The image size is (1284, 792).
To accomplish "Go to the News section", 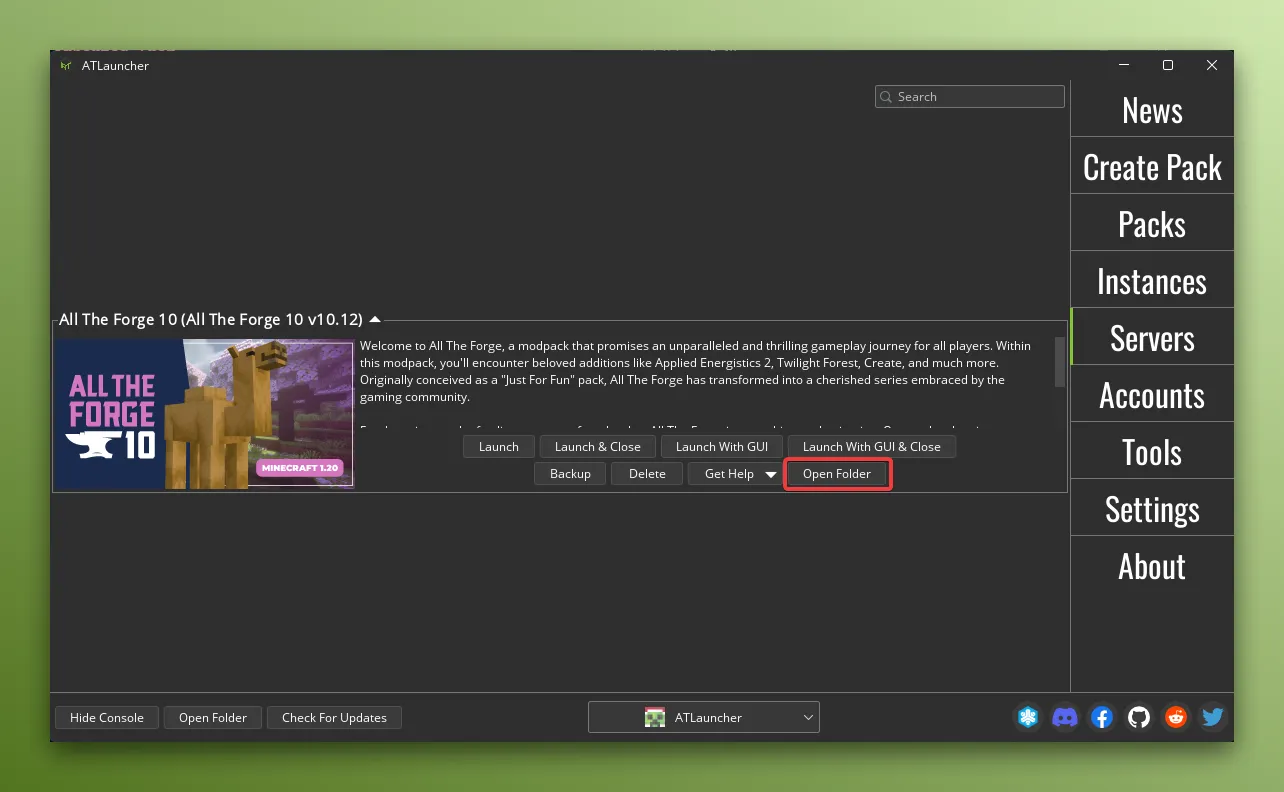I will (x=1151, y=109).
